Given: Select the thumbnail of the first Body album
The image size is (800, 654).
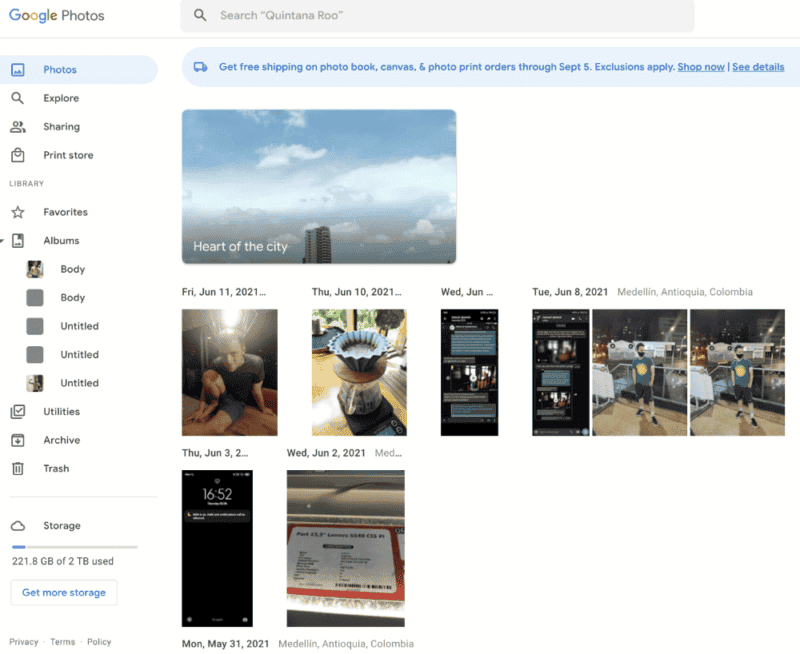Looking at the screenshot, I should point(34,269).
